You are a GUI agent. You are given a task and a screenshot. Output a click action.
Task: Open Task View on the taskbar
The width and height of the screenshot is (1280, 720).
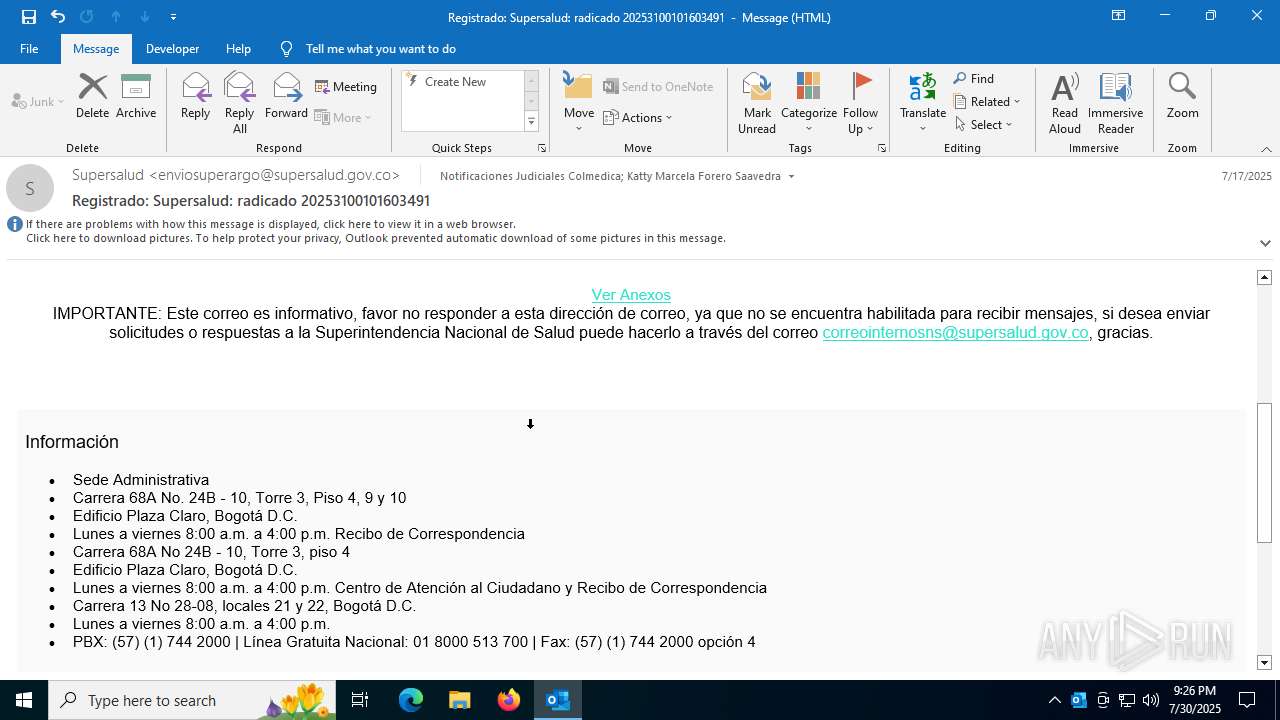(x=361, y=700)
